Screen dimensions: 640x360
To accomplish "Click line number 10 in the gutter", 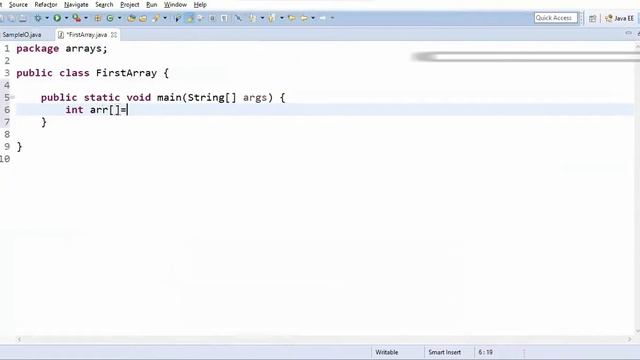I will 5,159.
